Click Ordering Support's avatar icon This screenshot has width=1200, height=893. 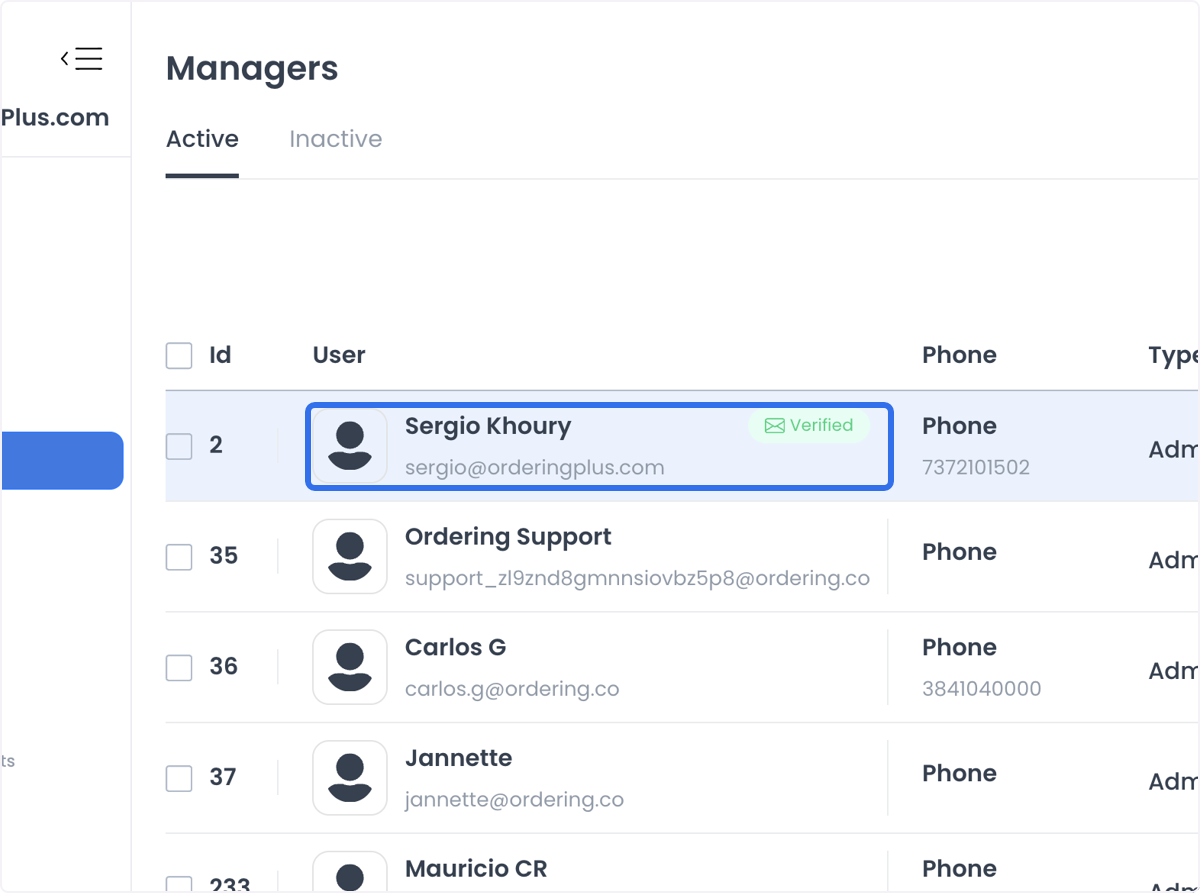click(x=350, y=556)
